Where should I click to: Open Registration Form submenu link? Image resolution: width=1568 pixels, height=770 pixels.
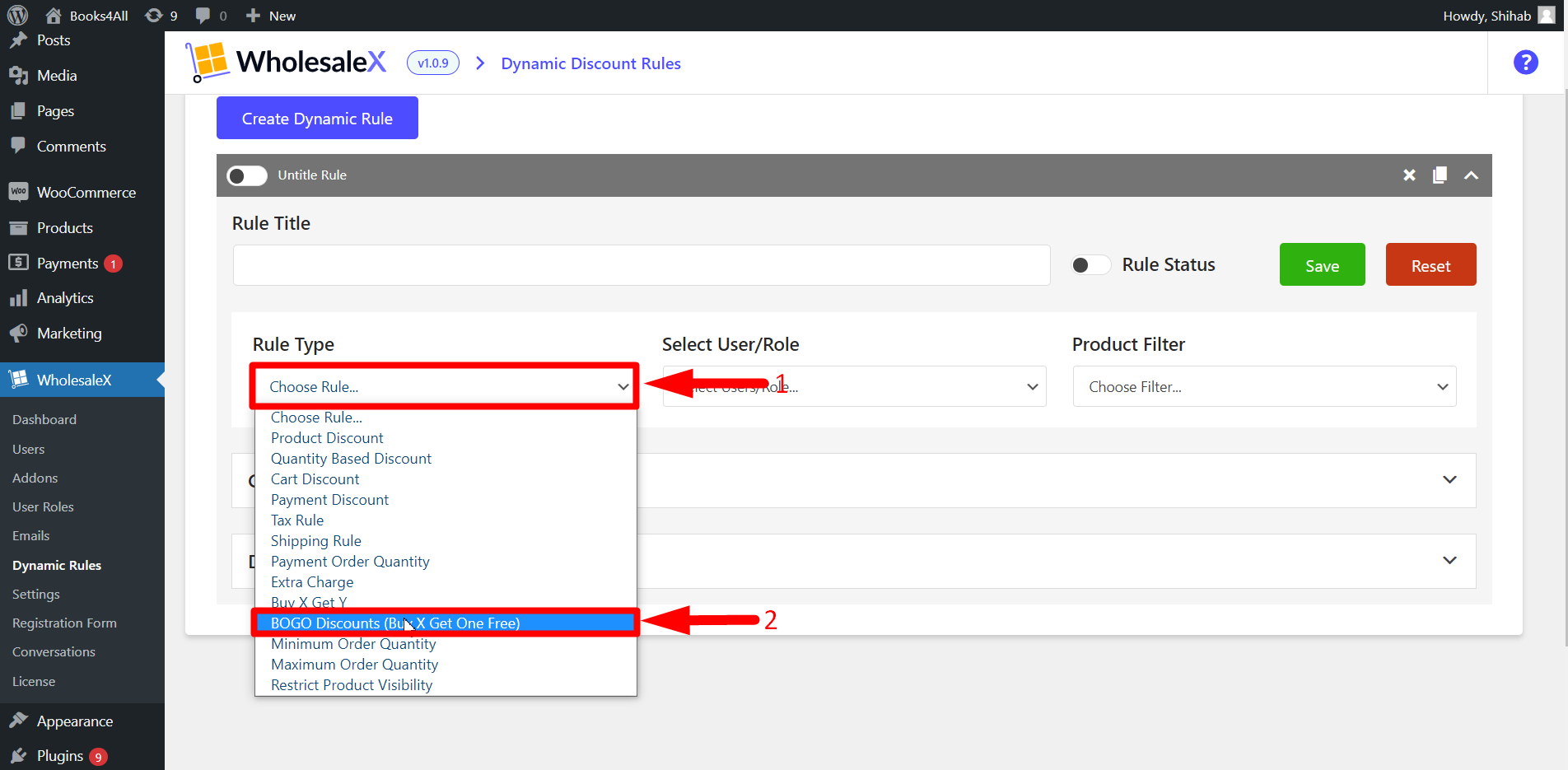coord(65,623)
